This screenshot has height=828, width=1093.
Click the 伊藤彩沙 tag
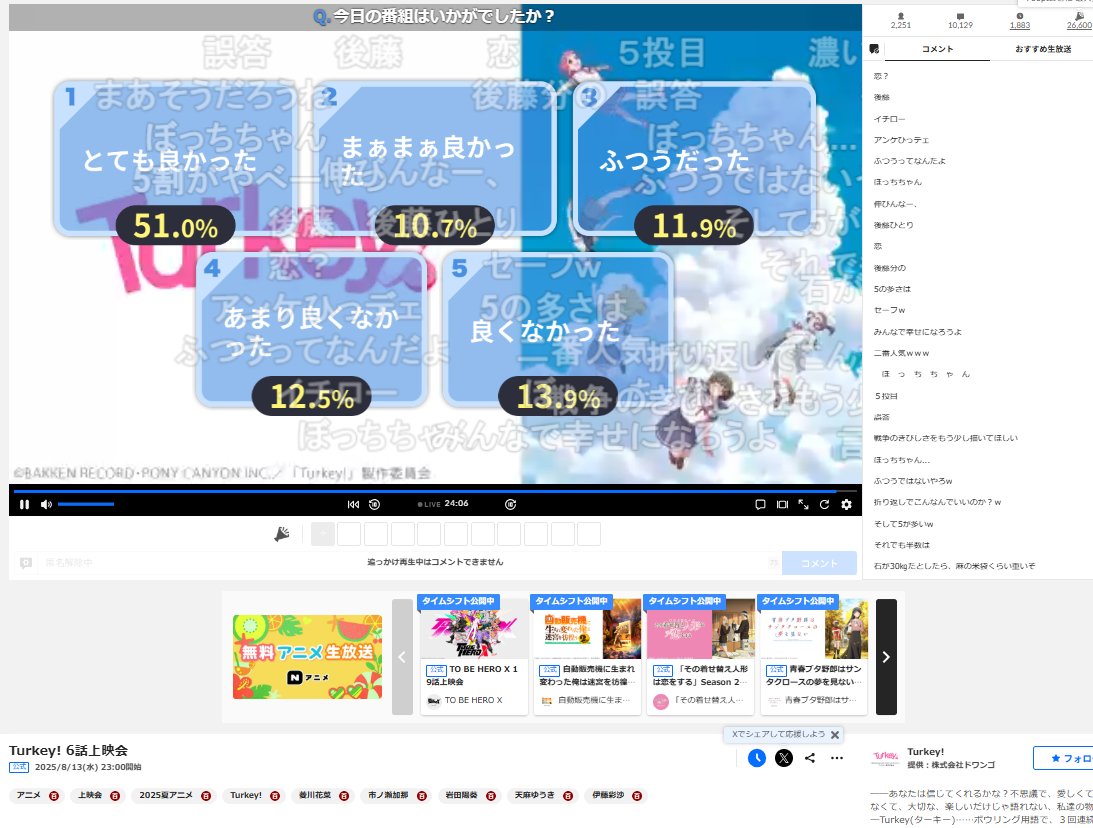point(608,795)
